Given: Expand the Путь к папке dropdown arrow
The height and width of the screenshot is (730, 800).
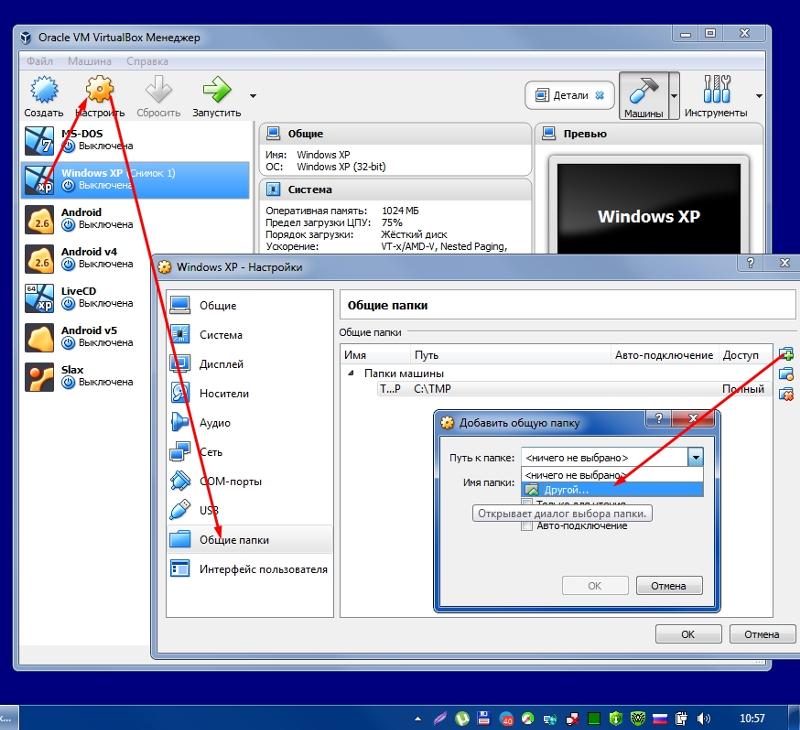Looking at the screenshot, I should point(695,457).
